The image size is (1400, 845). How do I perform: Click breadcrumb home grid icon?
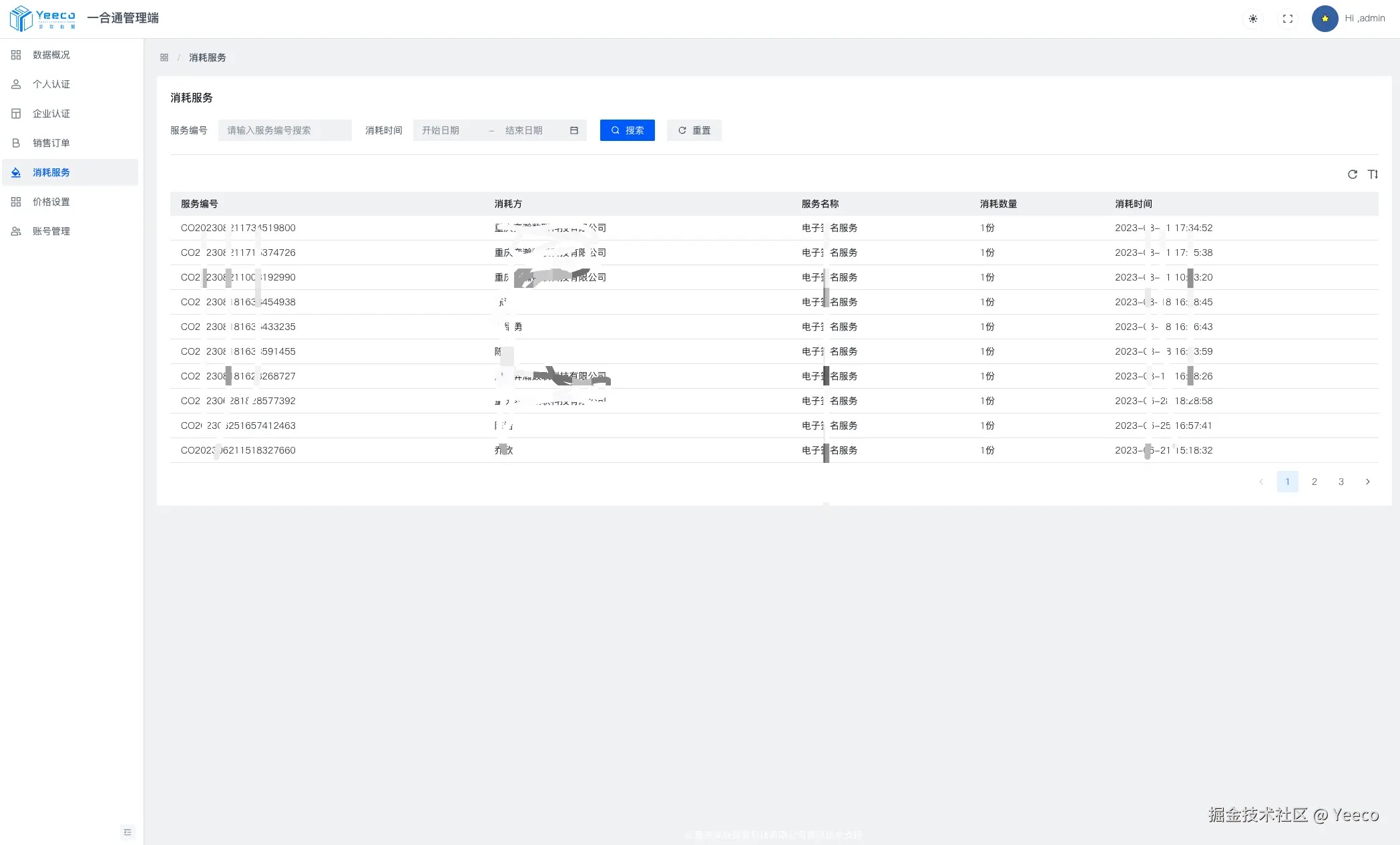click(164, 57)
